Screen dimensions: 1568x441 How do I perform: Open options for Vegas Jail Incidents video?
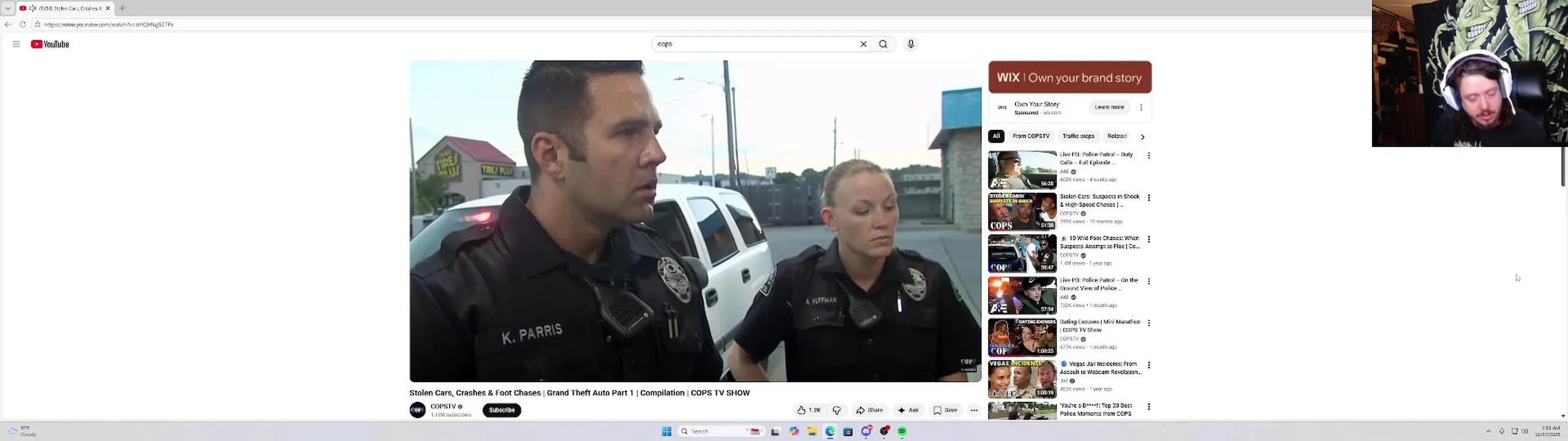[x=1149, y=365]
